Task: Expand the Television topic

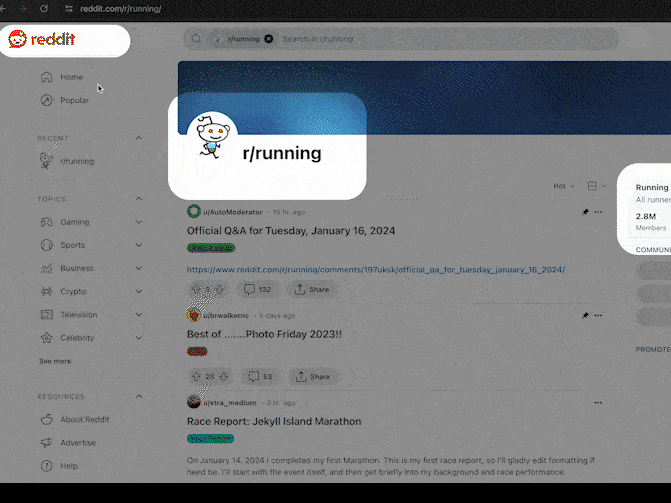Action: pyautogui.click(x=138, y=314)
